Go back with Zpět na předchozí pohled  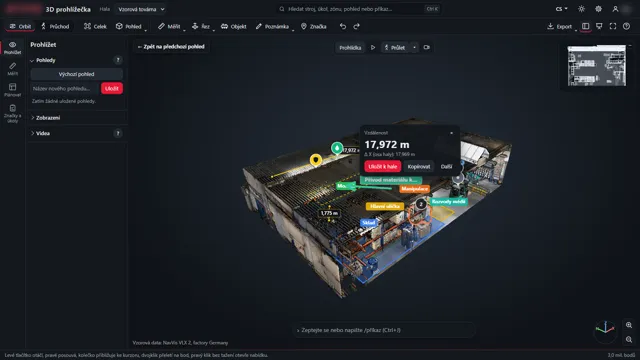(171, 47)
